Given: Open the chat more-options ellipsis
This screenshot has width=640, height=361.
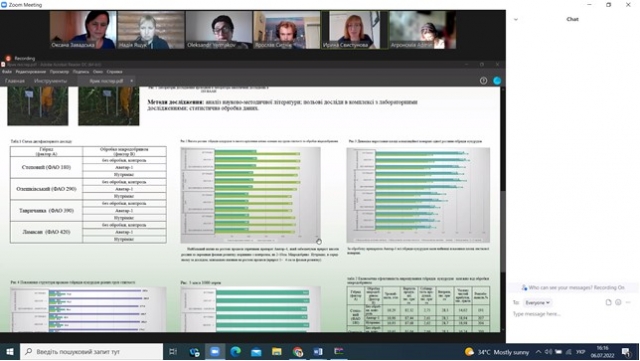Looking at the screenshot, I should click(x=628, y=303).
